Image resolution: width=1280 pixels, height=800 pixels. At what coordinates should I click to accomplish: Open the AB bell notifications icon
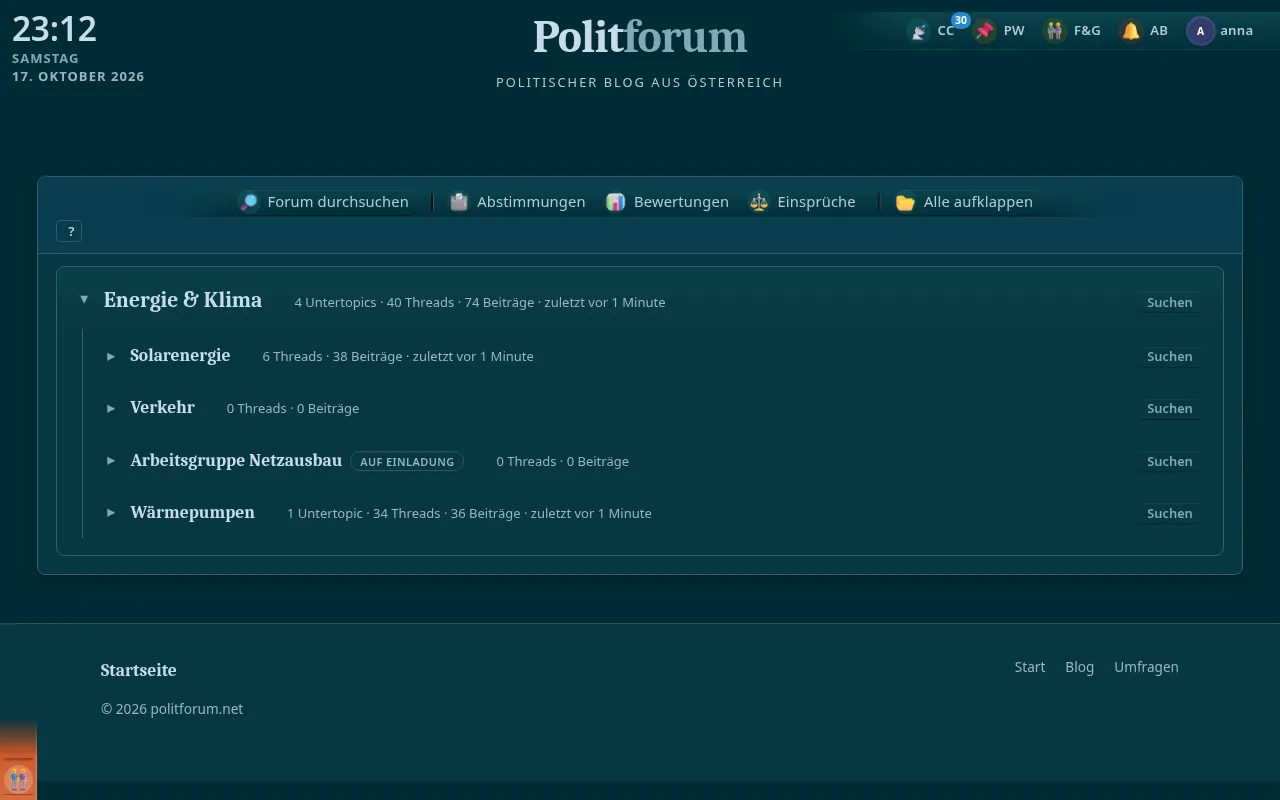pos(1131,31)
